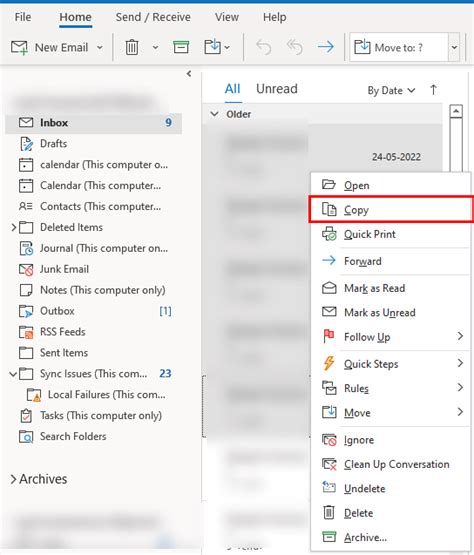
Task: Expand the Quick Steps gallery dropdown
Action: 454,47
